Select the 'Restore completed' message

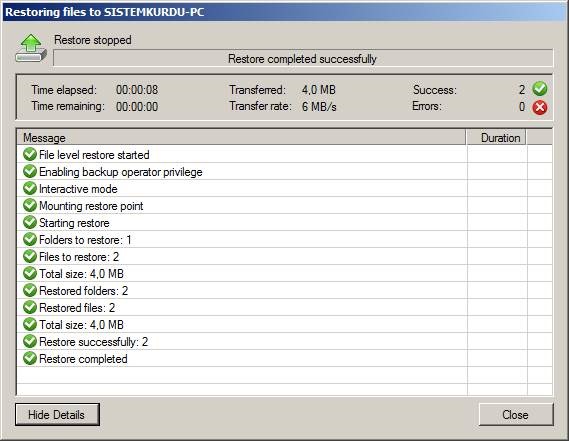[x=83, y=359]
